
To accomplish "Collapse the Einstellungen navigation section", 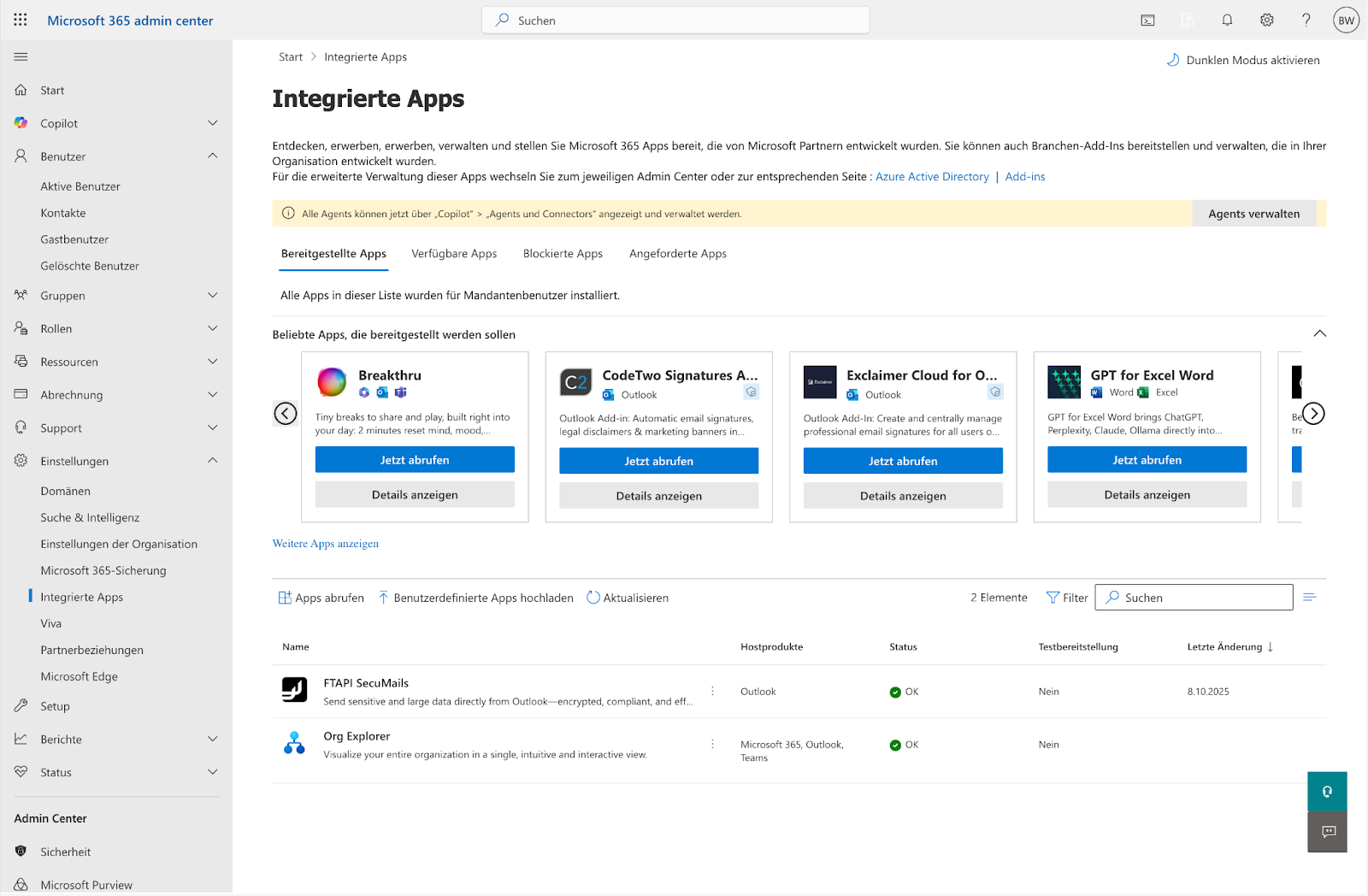I will point(213,460).
